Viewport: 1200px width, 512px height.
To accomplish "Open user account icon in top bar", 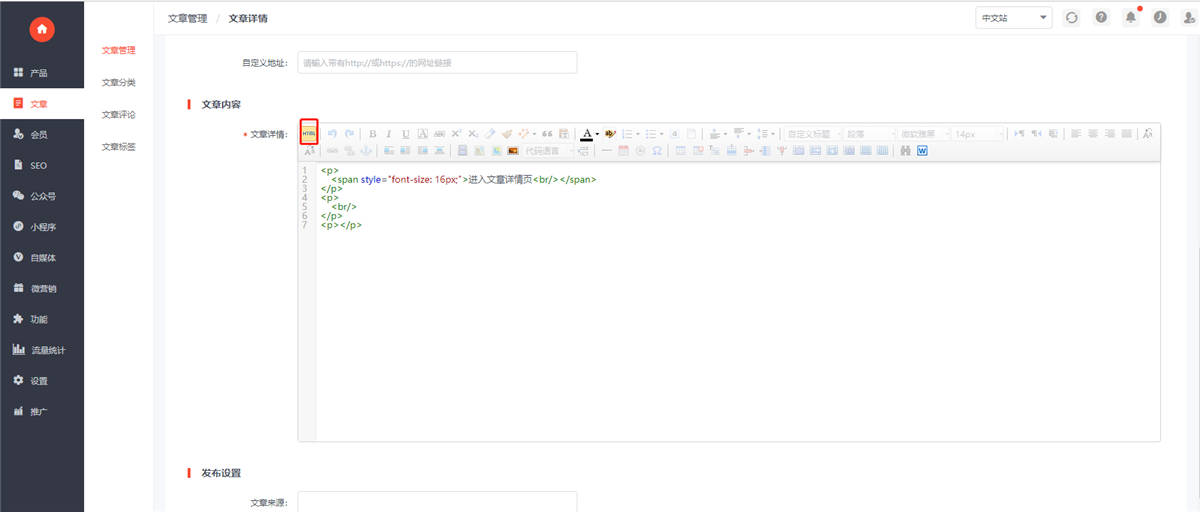I will [1189, 18].
